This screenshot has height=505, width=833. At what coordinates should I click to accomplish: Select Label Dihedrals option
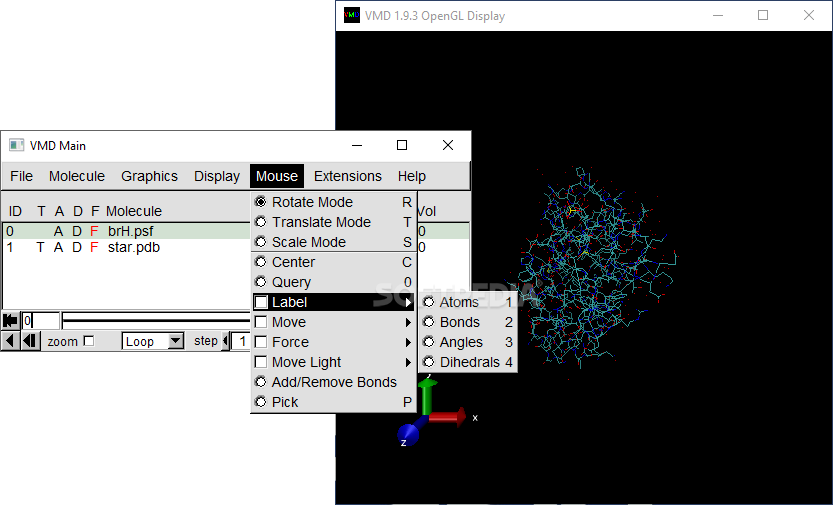(468, 362)
